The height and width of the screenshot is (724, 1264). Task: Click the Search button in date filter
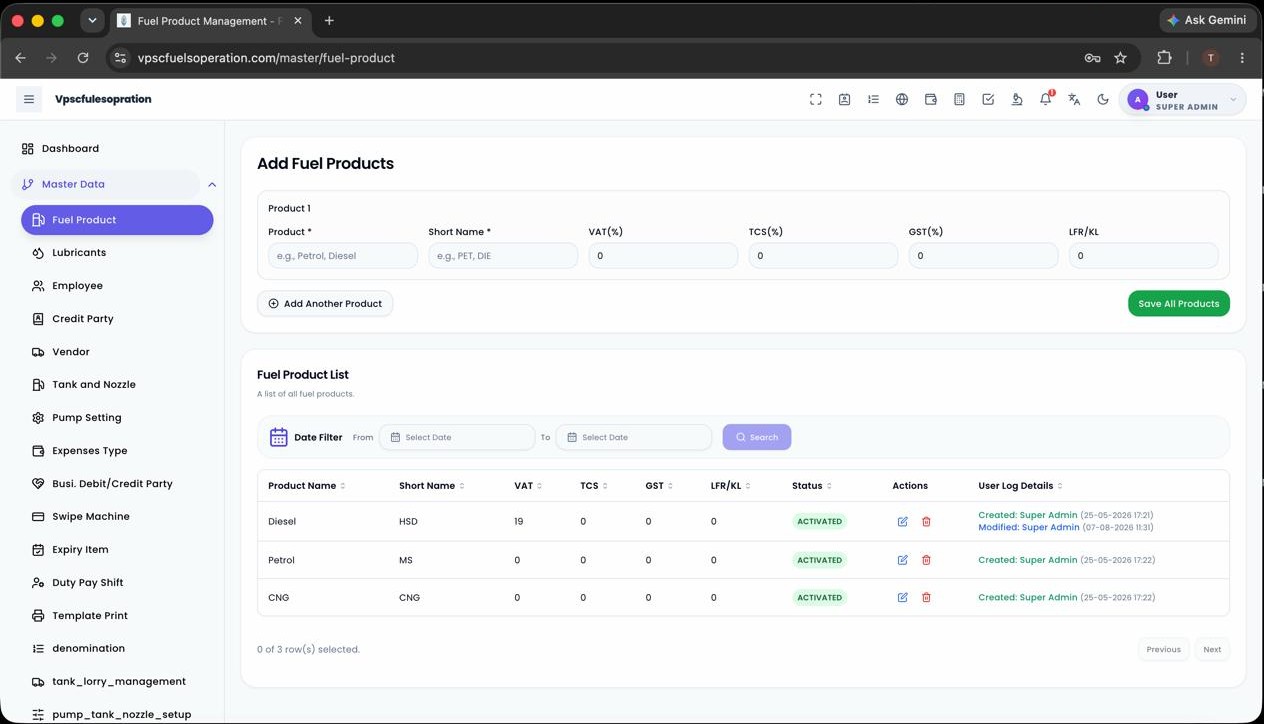pyautogui.click(x=757, y=437)
